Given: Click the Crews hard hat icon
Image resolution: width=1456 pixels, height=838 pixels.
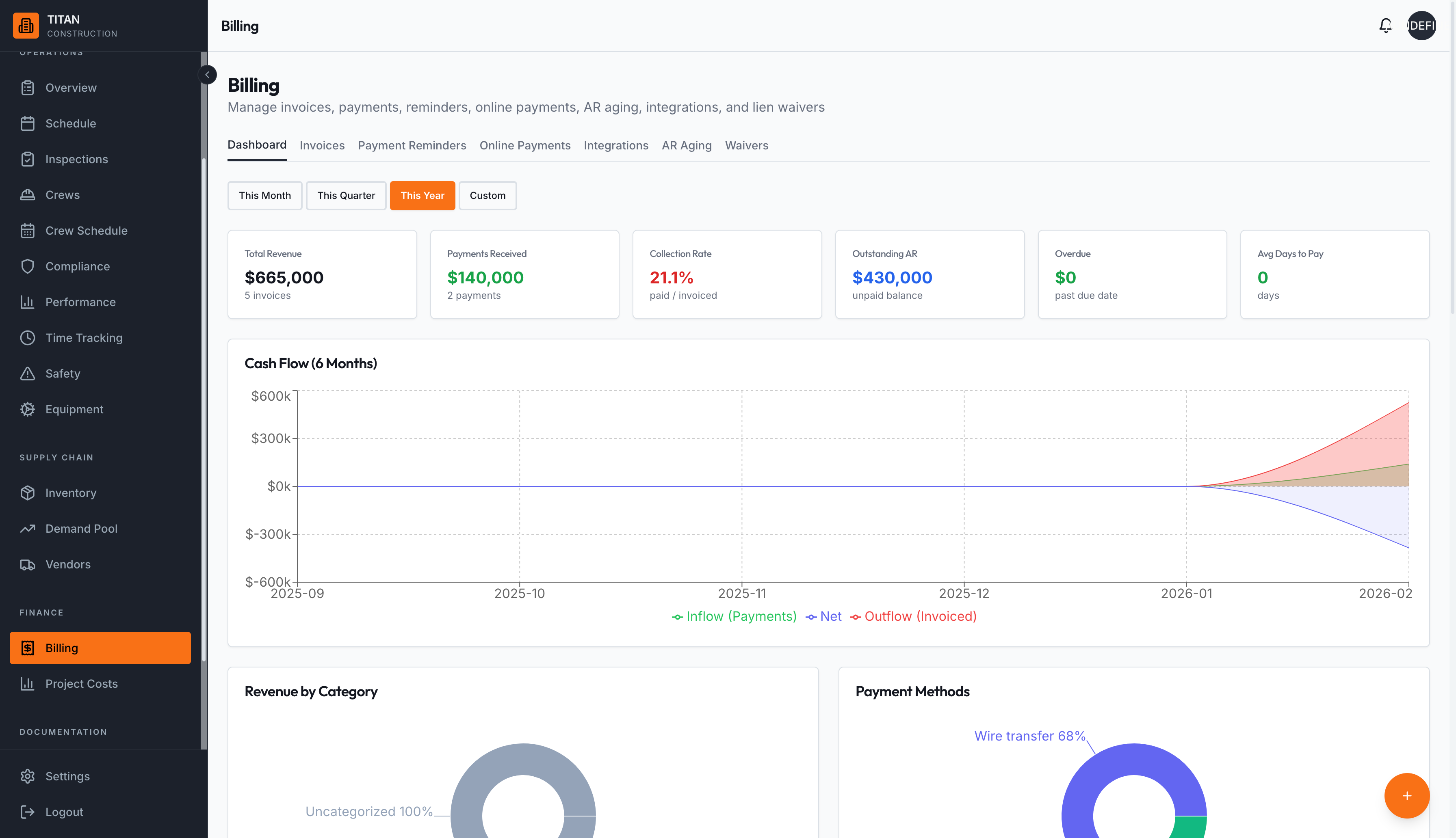Looking at the screenshot, I should coord(28,195).
